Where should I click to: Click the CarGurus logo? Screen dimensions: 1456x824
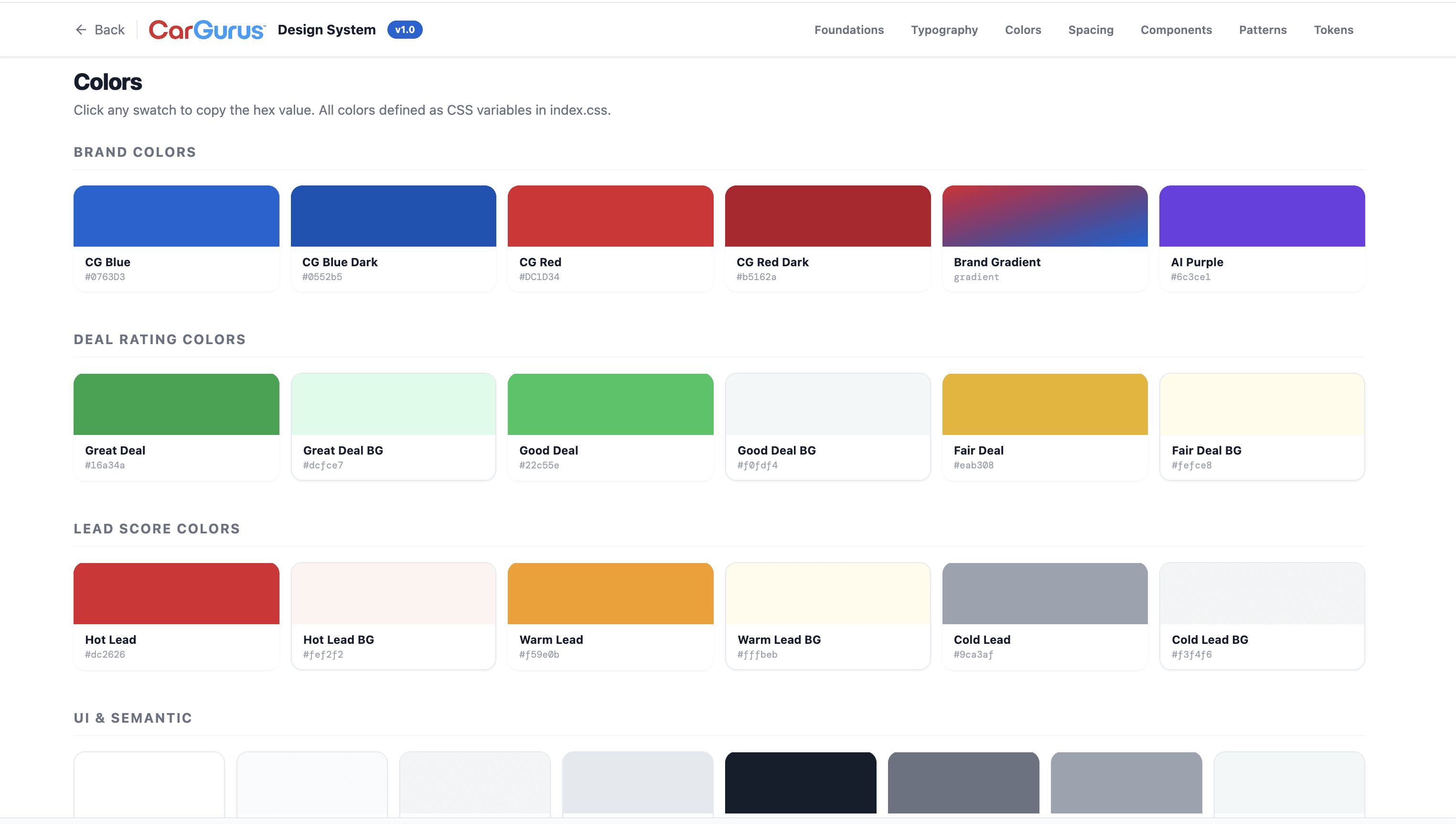[207, 30]
